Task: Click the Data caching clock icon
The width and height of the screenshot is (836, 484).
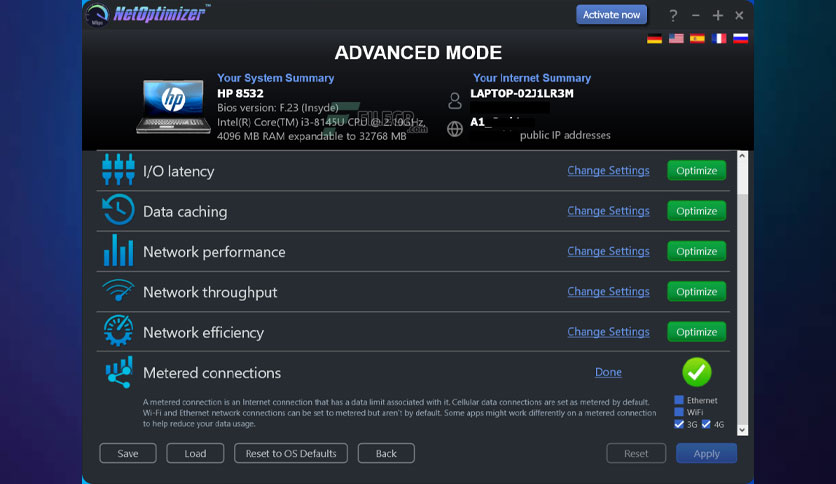Action: tap(118, 209)
